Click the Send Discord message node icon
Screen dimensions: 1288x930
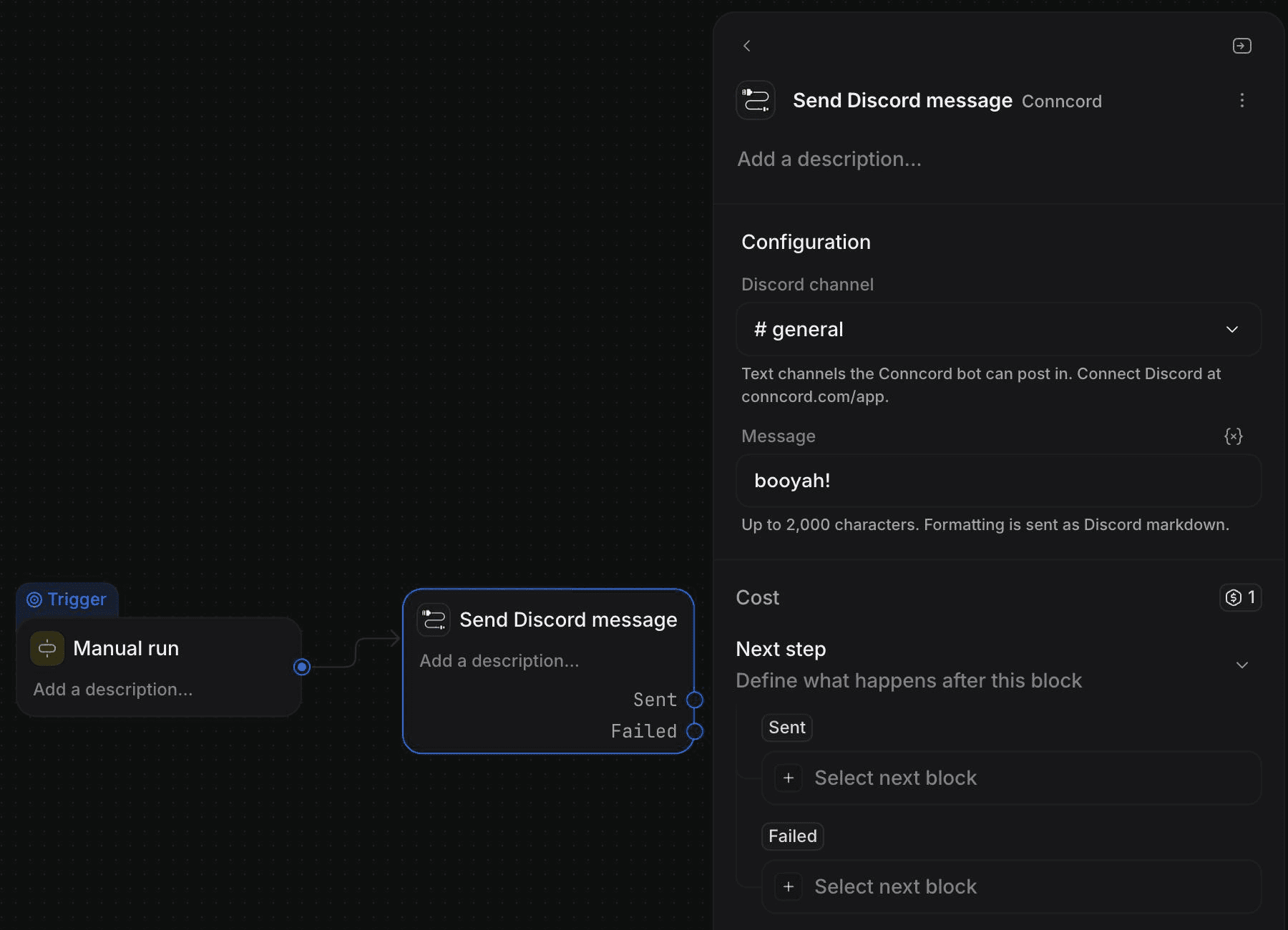coord(434,620)
